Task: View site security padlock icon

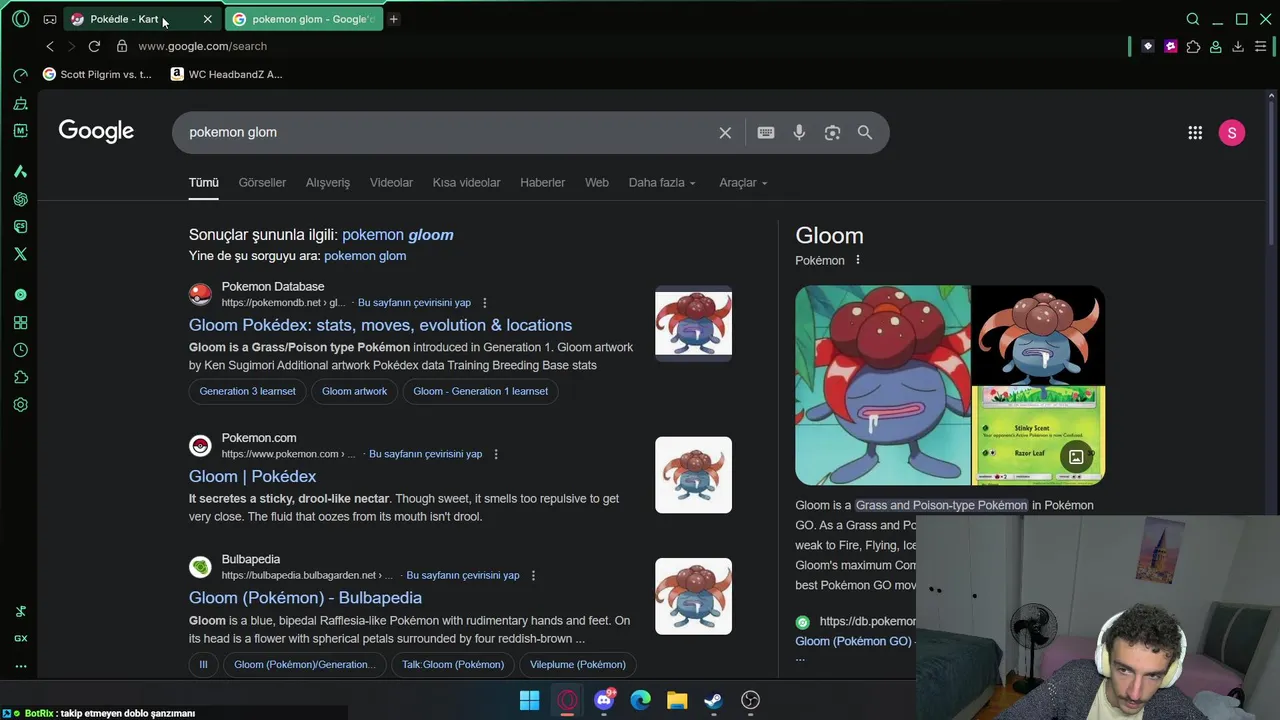Action: (x=122, y=46)
